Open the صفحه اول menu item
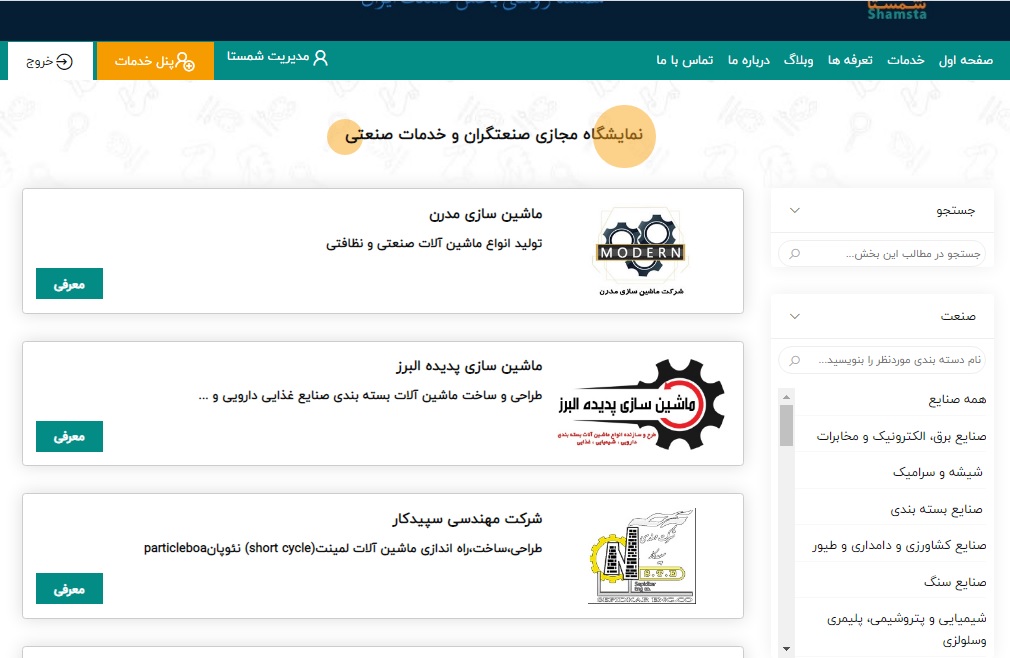Screen dimensions: 1010x658 966,61
